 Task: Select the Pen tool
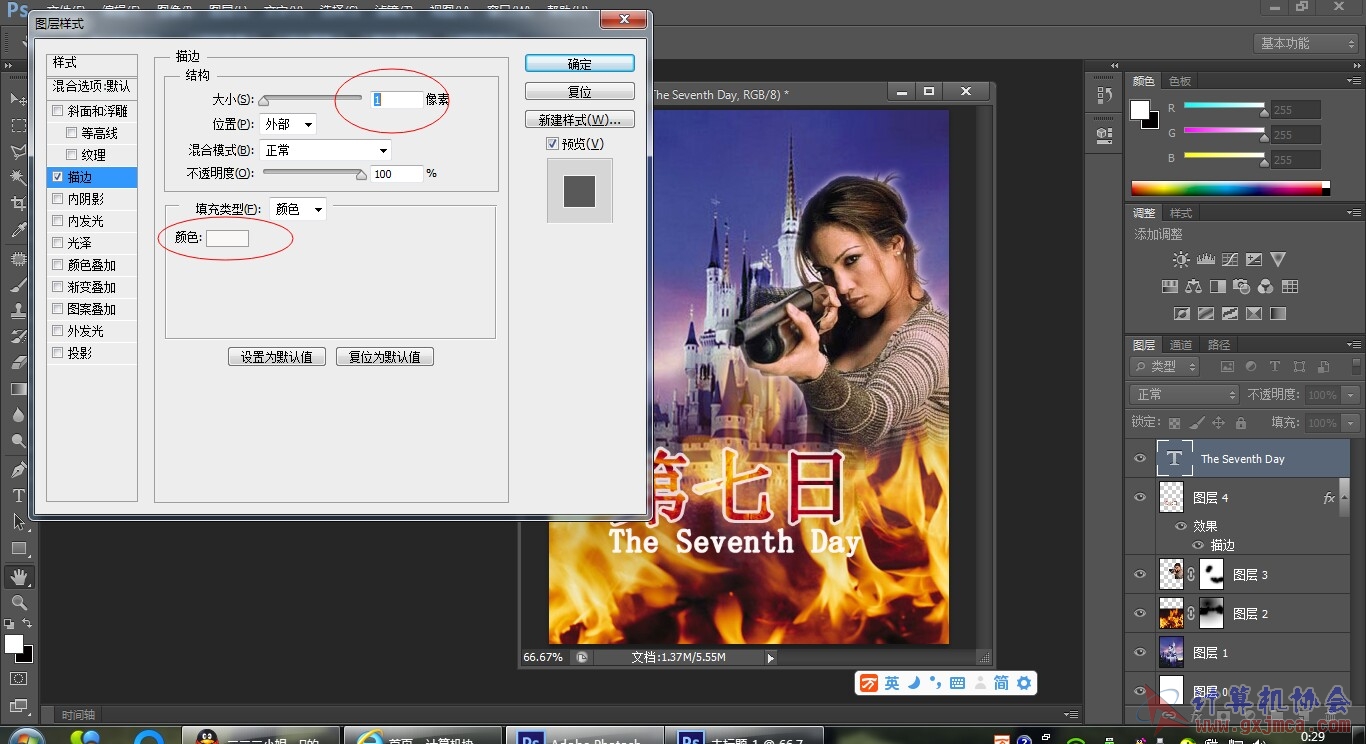tap(18, 469)
